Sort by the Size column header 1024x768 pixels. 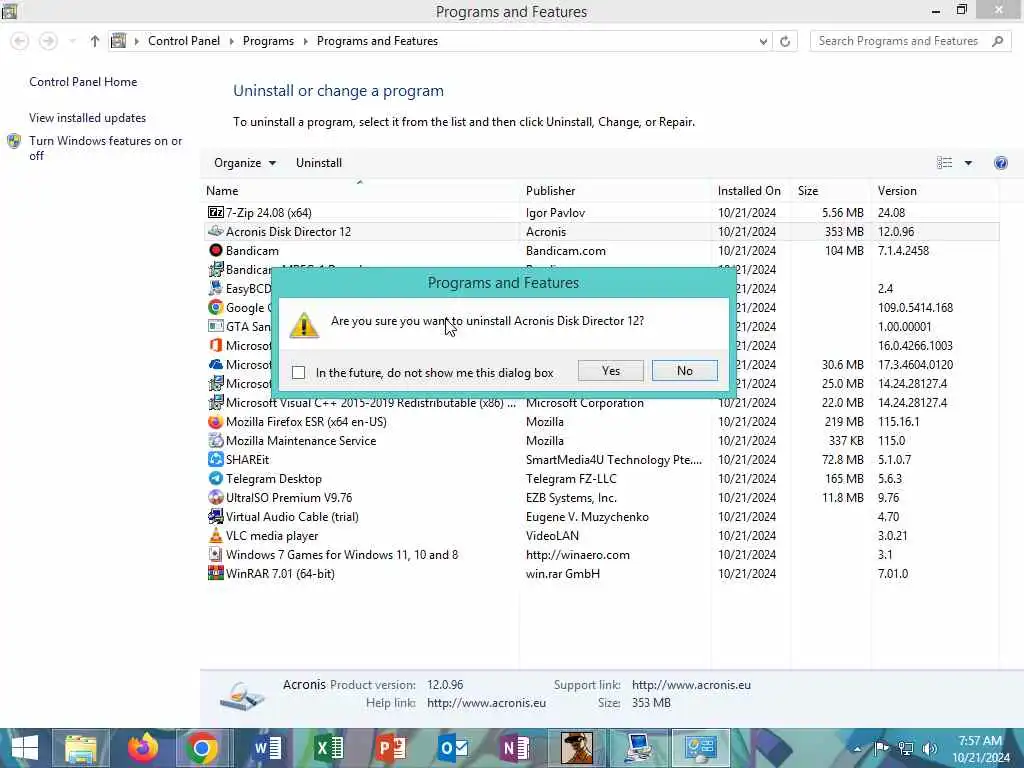pos(830,191)
